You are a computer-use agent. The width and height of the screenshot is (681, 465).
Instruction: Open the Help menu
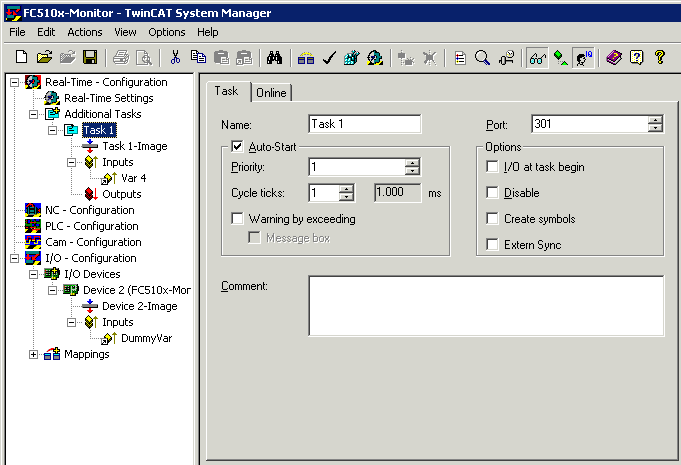pos(208,32)
